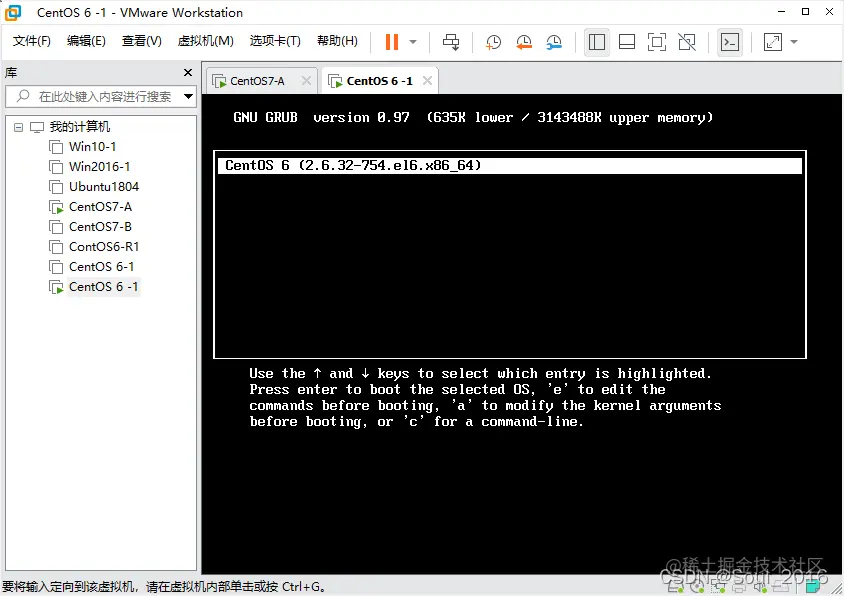
Task: Toggle the library sidebar view icon
Action: pos(597,42)
